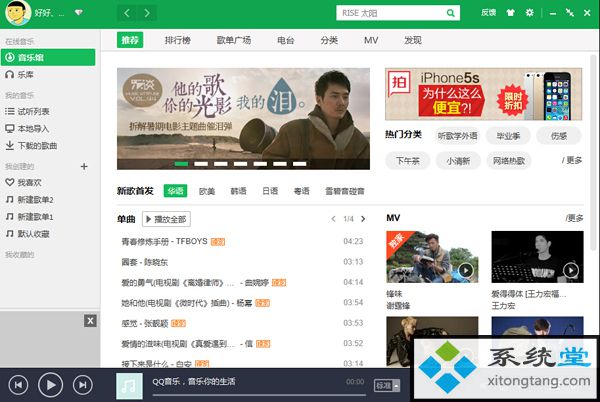Open 标准 audio quality dropdown
Viewport: 600px width, 402px height.
pyautogui.click(x=387, y=386)
